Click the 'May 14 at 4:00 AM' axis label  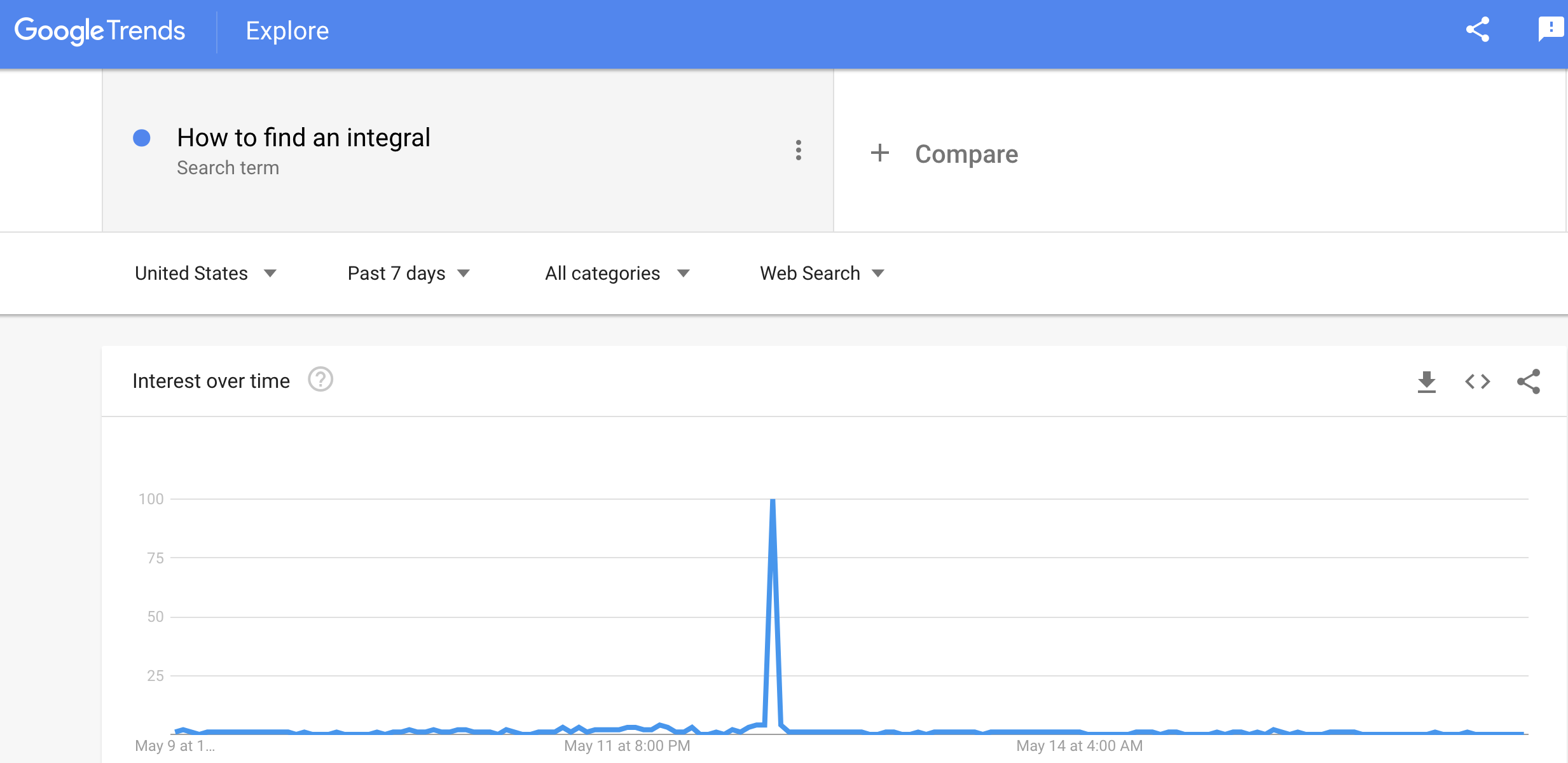1079,746
